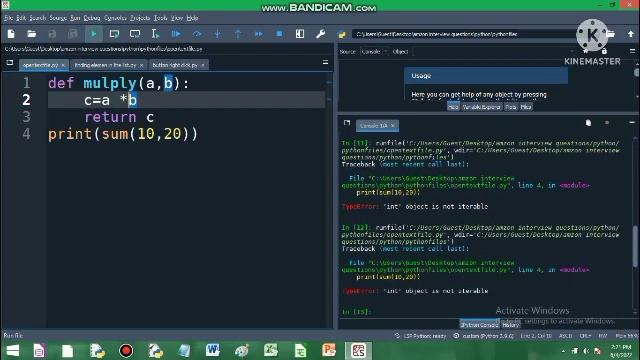Open the Debug menu
The width and height of the screenshot is (640, 360).
point(92,18)
